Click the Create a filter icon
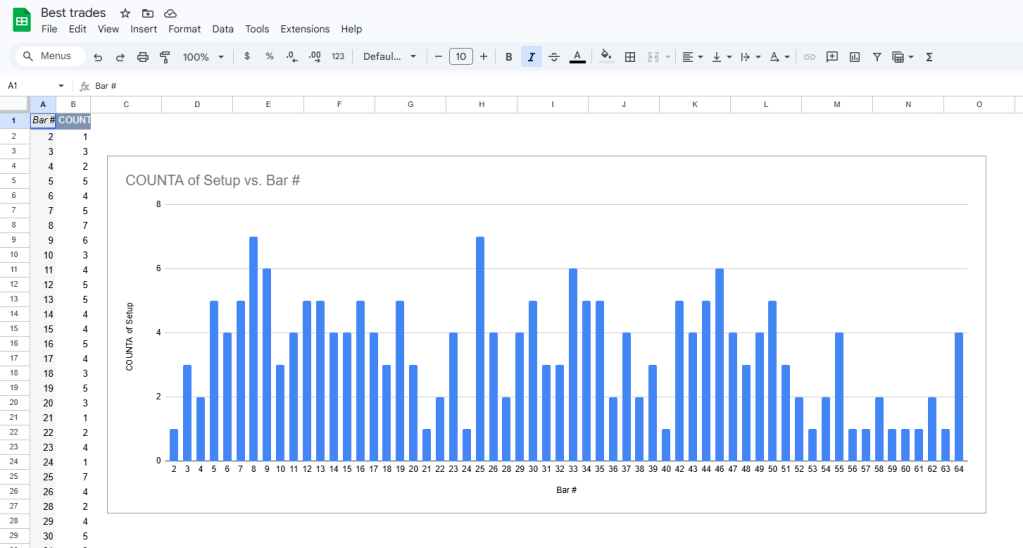 [x=877, y=57]
